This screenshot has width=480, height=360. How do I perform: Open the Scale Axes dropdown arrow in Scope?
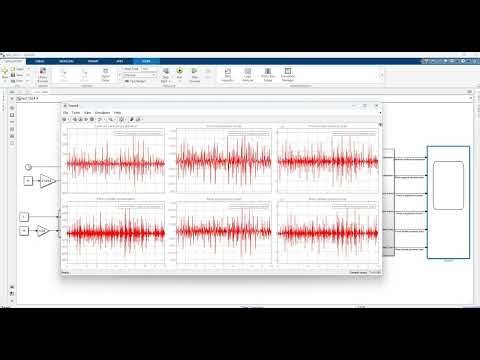126,119
